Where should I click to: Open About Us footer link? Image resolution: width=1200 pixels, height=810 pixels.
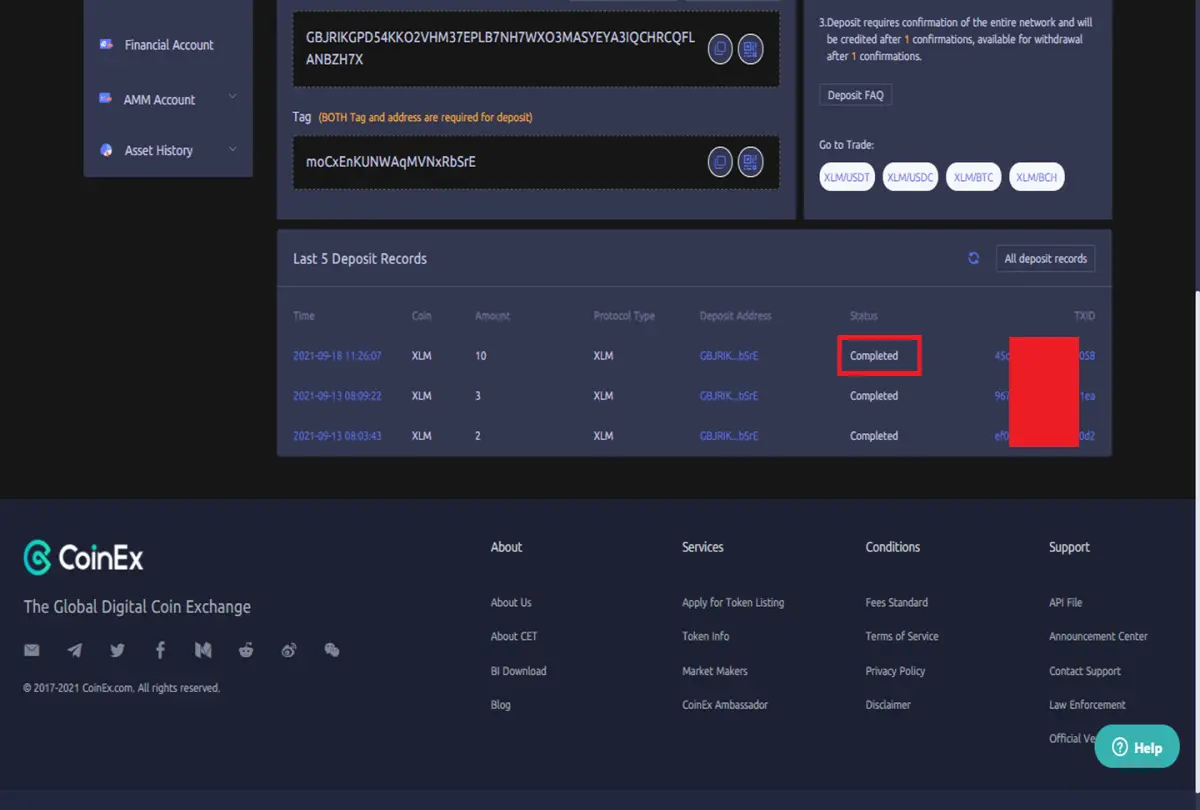[511, 602]
